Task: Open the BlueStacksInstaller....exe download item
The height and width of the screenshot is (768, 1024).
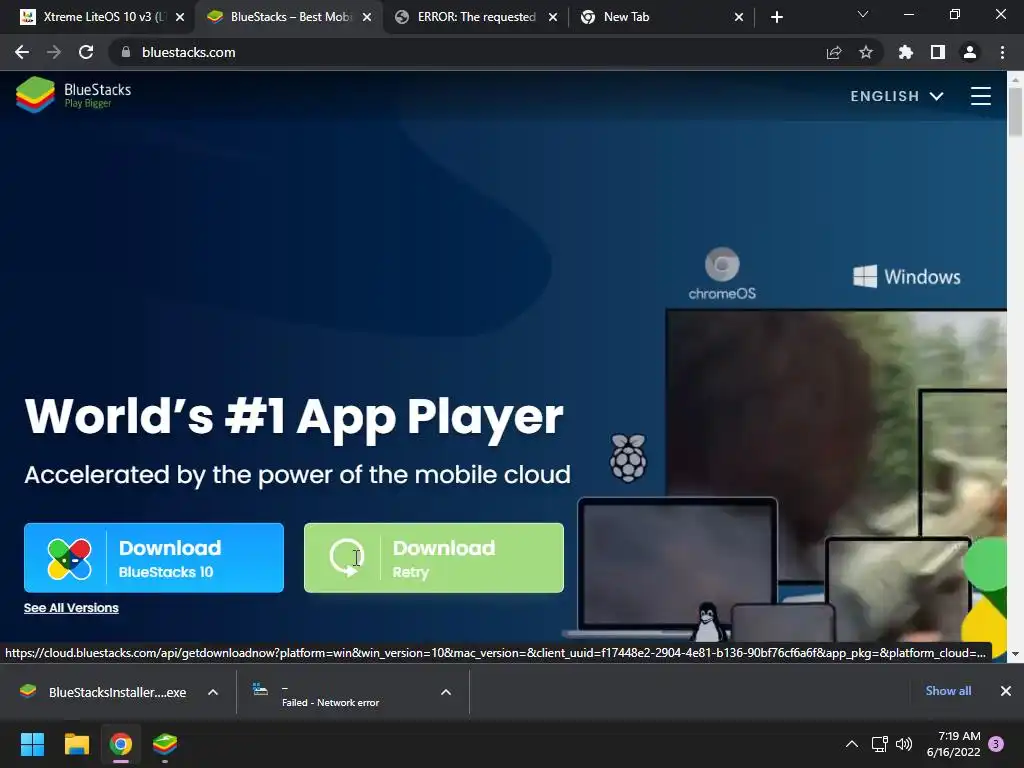Action: coord(103,692)
